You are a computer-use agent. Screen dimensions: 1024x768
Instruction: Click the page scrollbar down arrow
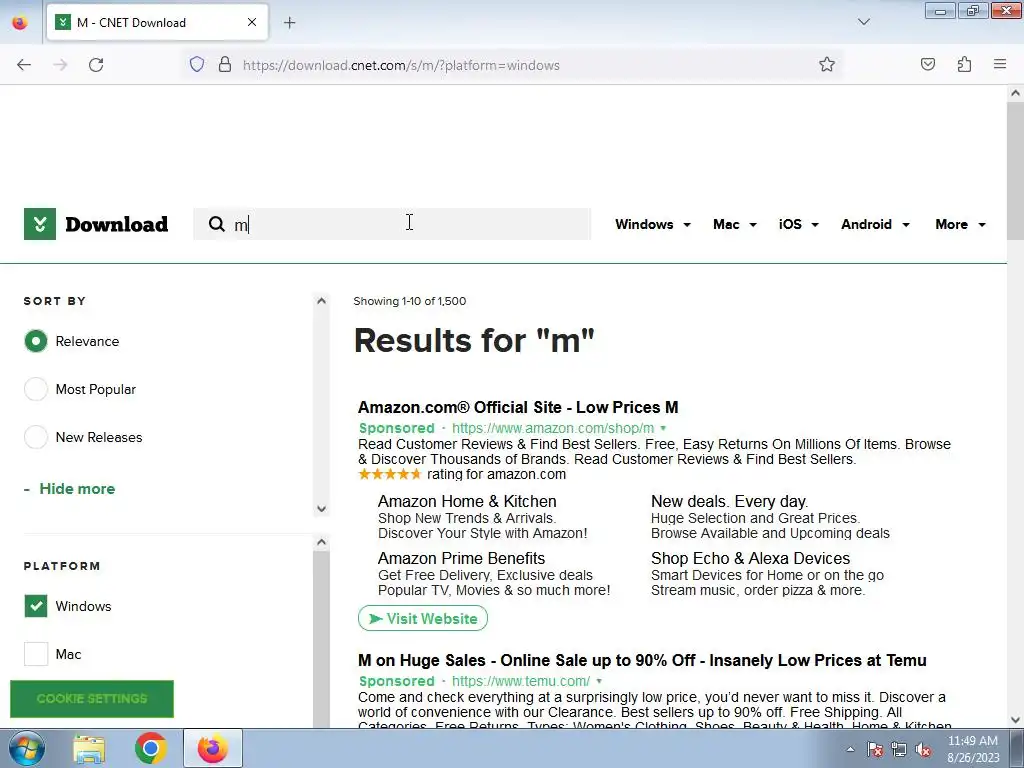(1015, 720)
